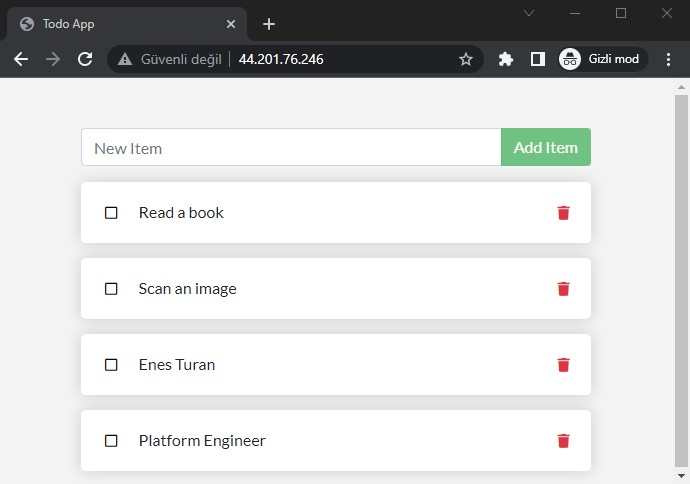Click the 'Read a book' text
Screen dimensions: 690x484
click(x=181, y=213)
